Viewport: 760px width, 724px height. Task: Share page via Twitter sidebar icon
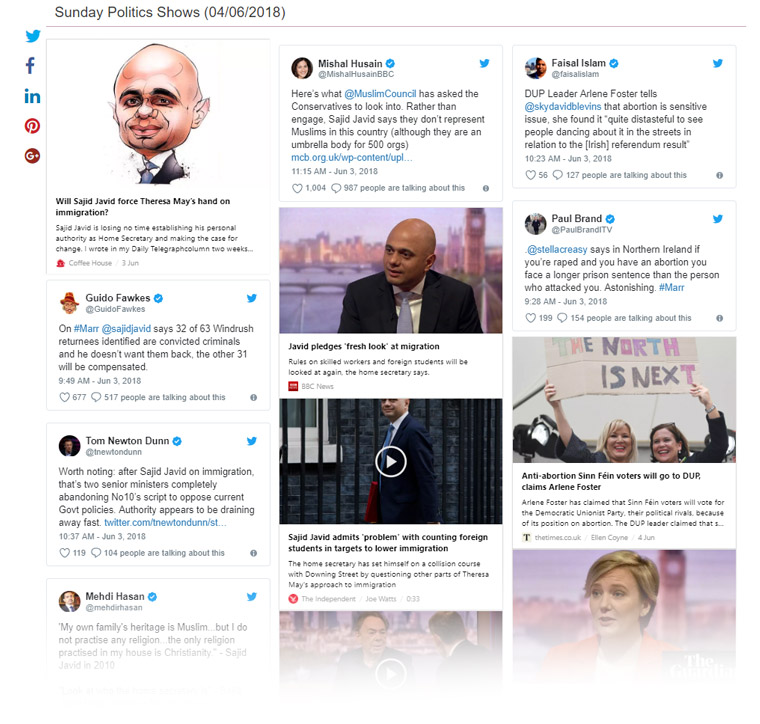click(x=32, y=36)
